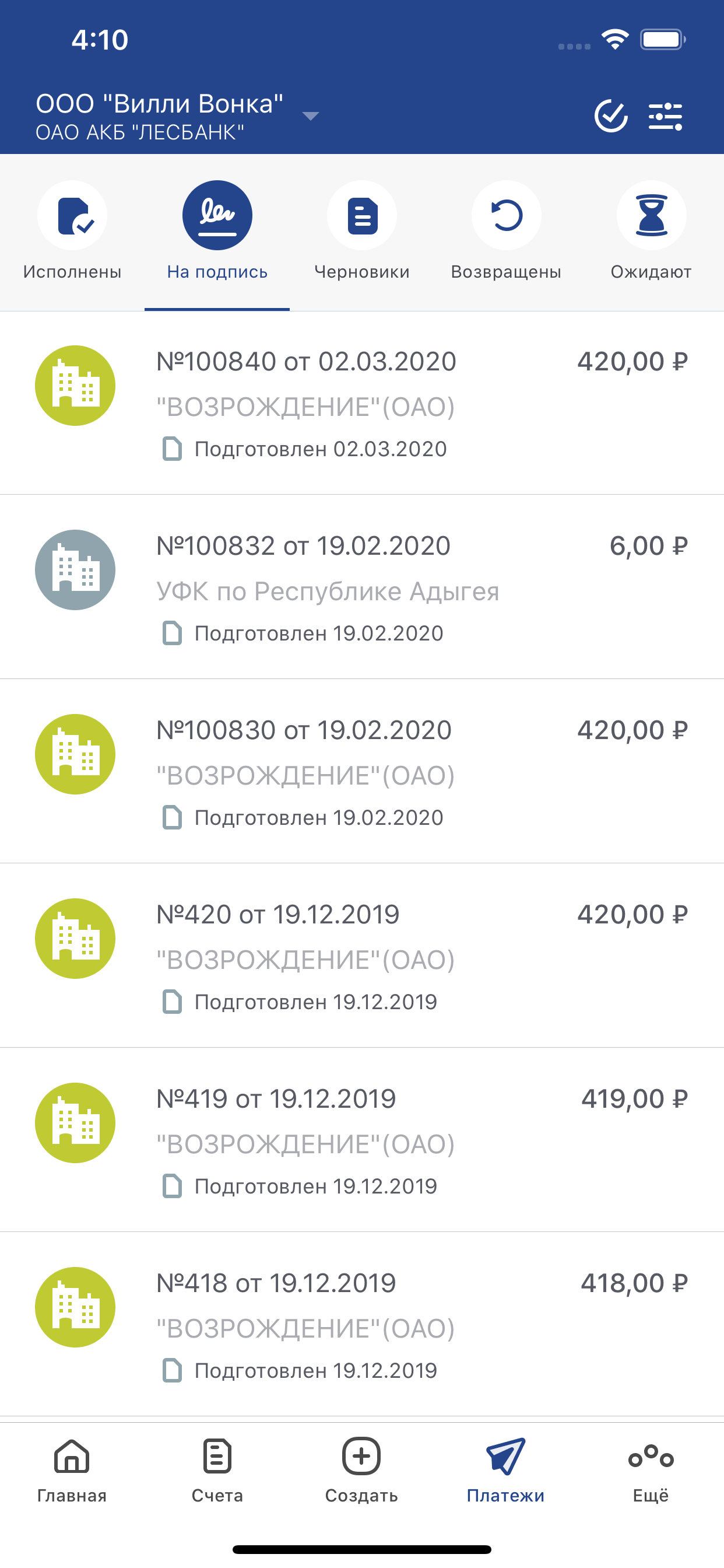Open payment №419 for 419,00 ₽

coord(362,1140)
